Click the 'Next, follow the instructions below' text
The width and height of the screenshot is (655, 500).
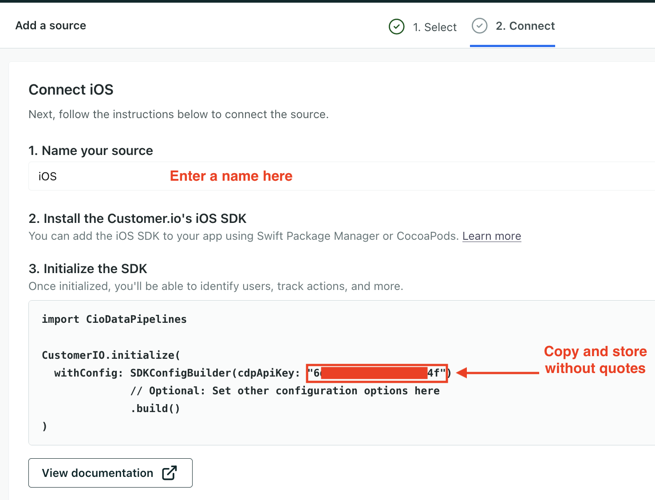[178, 114]
